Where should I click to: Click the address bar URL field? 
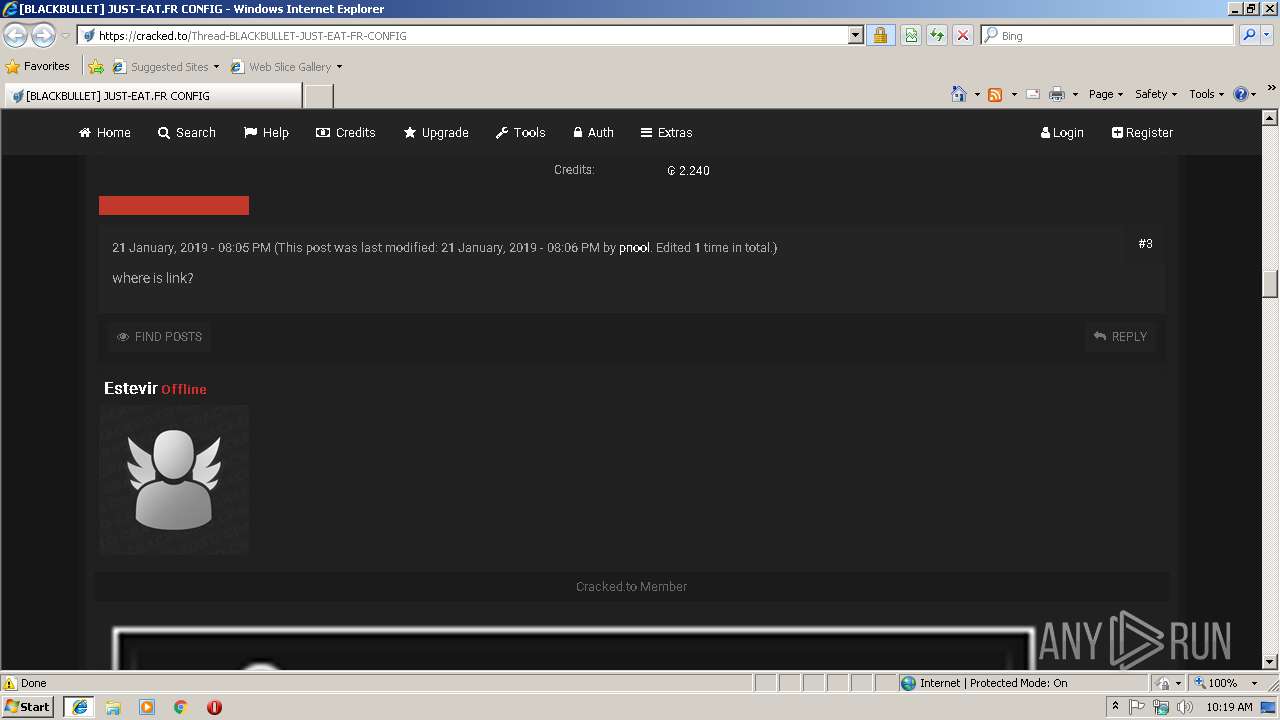(463, 35)
